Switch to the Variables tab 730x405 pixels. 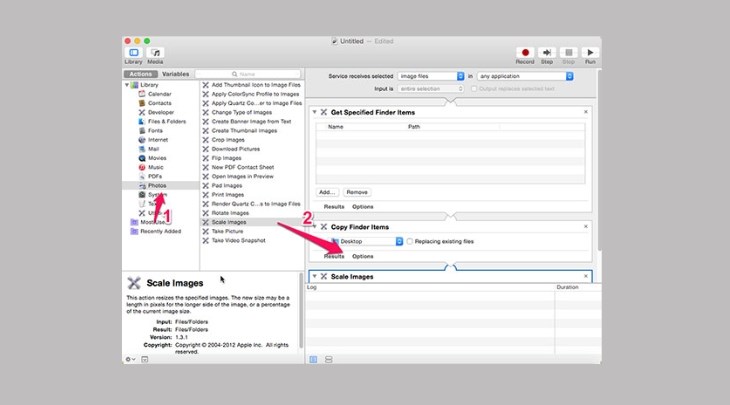(x=175, y=74)
